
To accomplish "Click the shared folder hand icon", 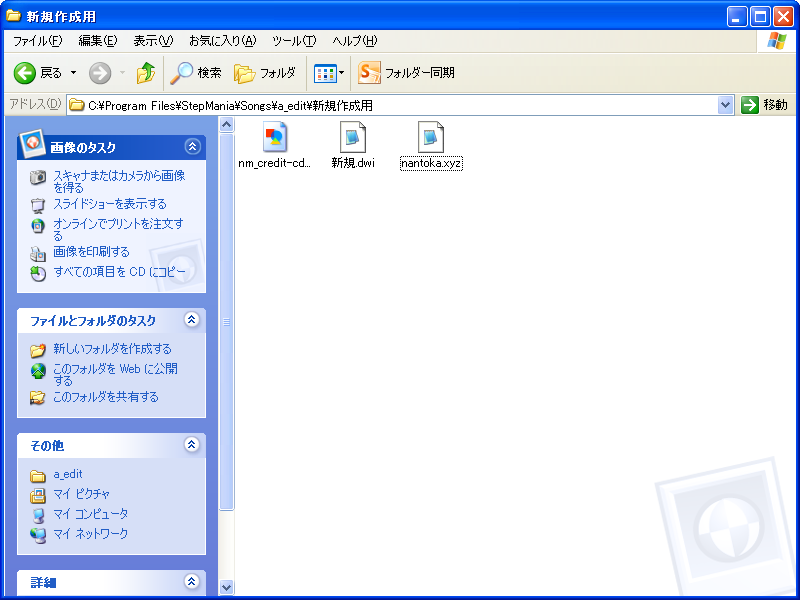I will click(38, 397).
